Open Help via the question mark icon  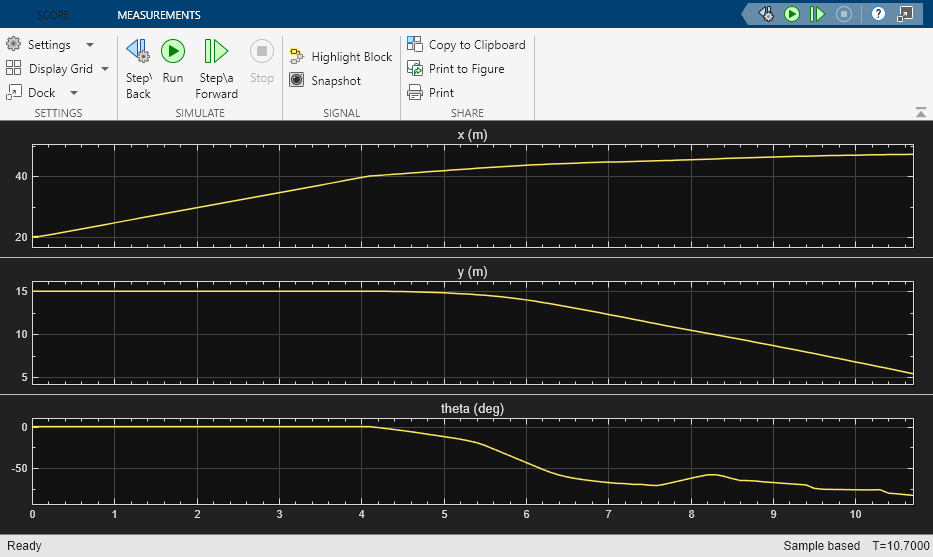[879, 14]
